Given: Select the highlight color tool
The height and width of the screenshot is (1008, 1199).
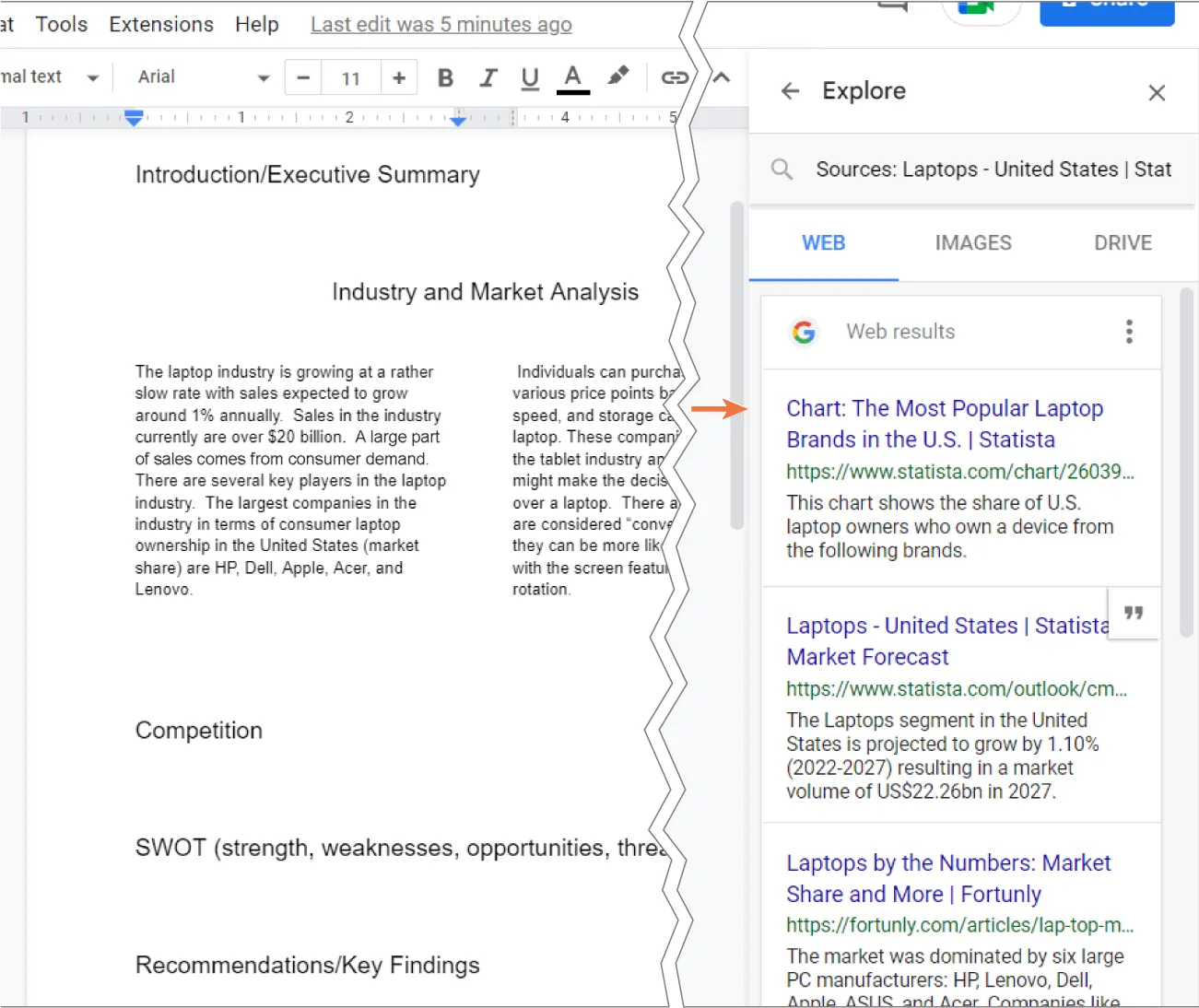Looking at the screenshot, I should pyautogui.click(x=618, y=77).
